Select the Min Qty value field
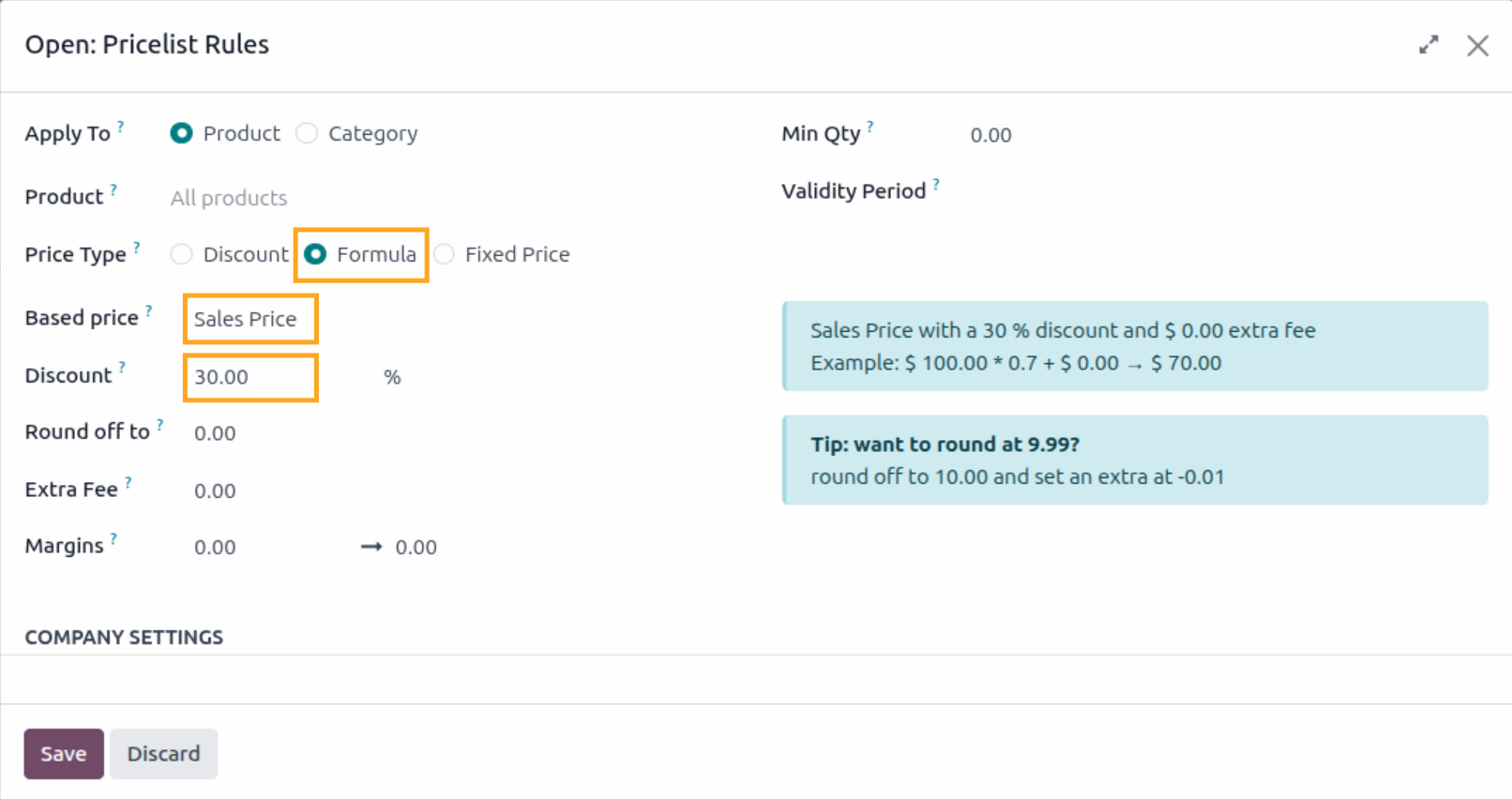The width and height of the screenshot is (1512, 799). click(991, 134)
